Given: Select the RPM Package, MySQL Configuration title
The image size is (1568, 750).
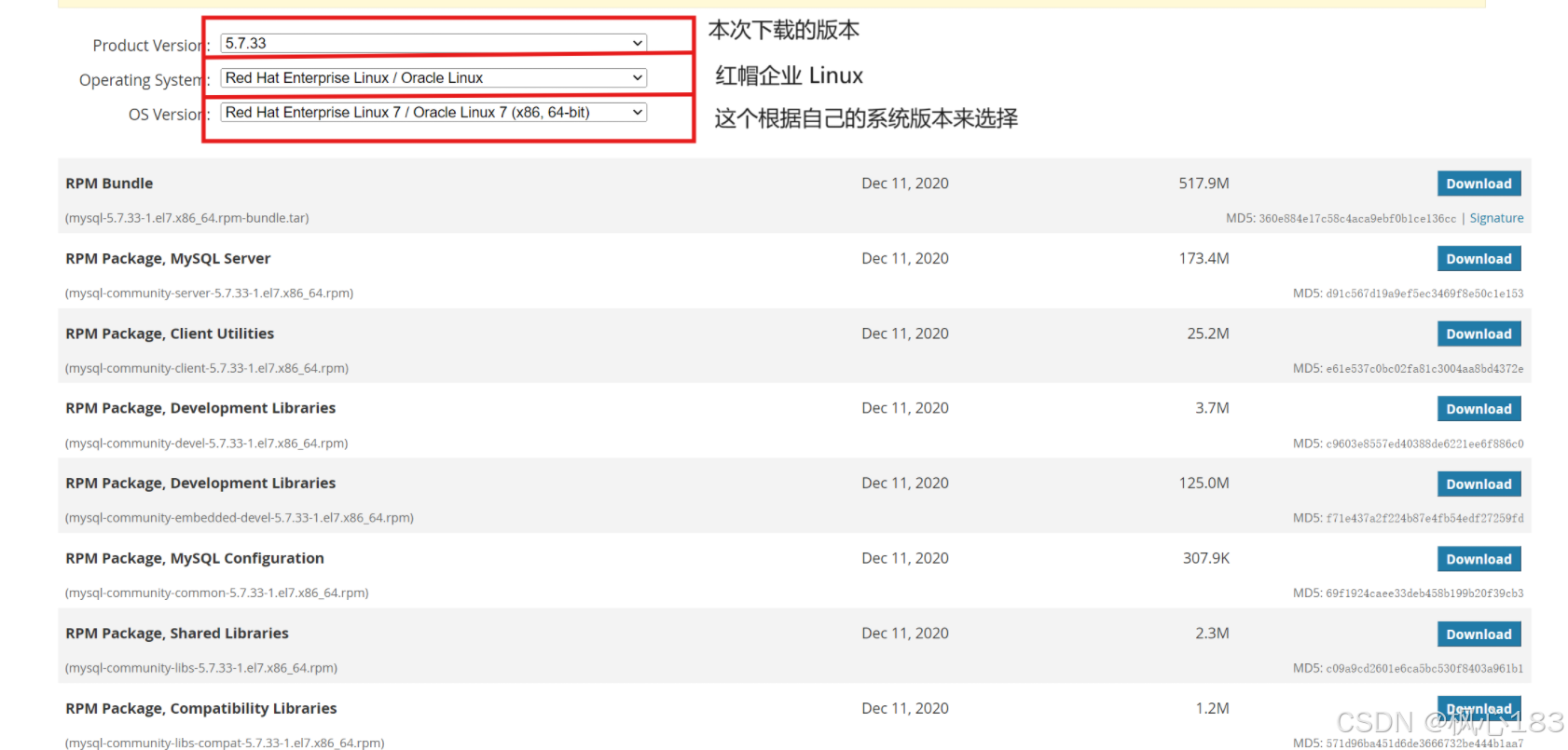Looking at the screenshot, I should point(195,558).
